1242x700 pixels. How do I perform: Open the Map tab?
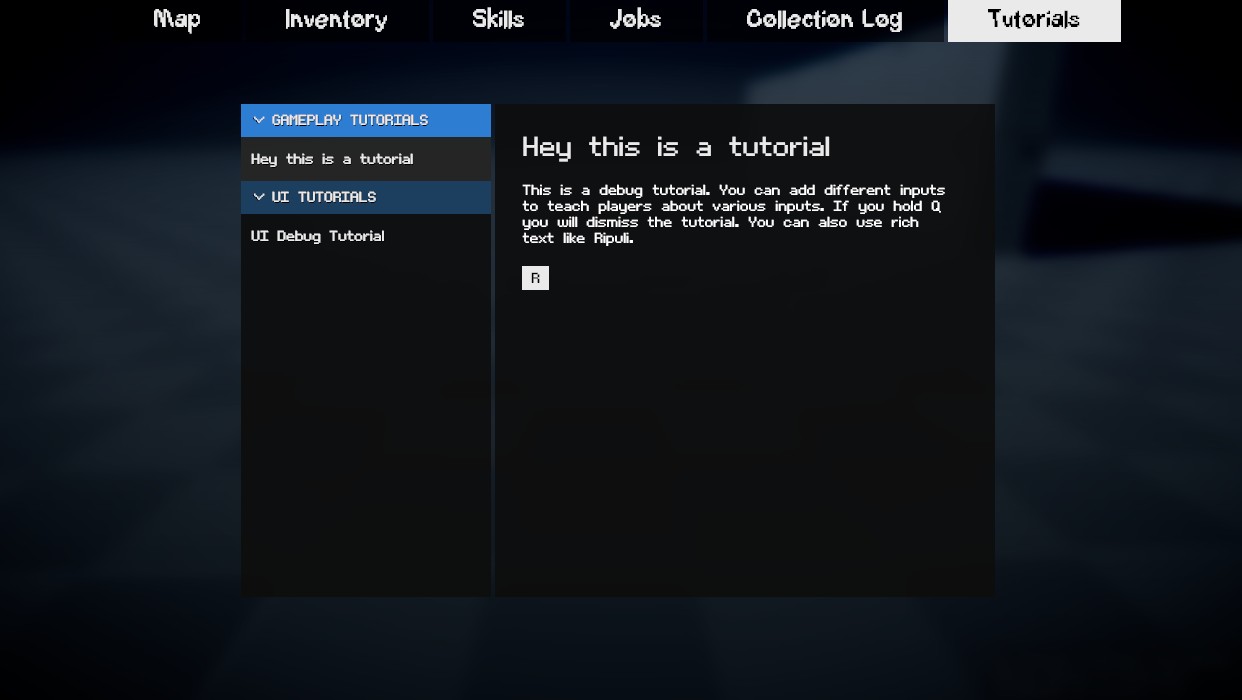(x=177, y=20)
